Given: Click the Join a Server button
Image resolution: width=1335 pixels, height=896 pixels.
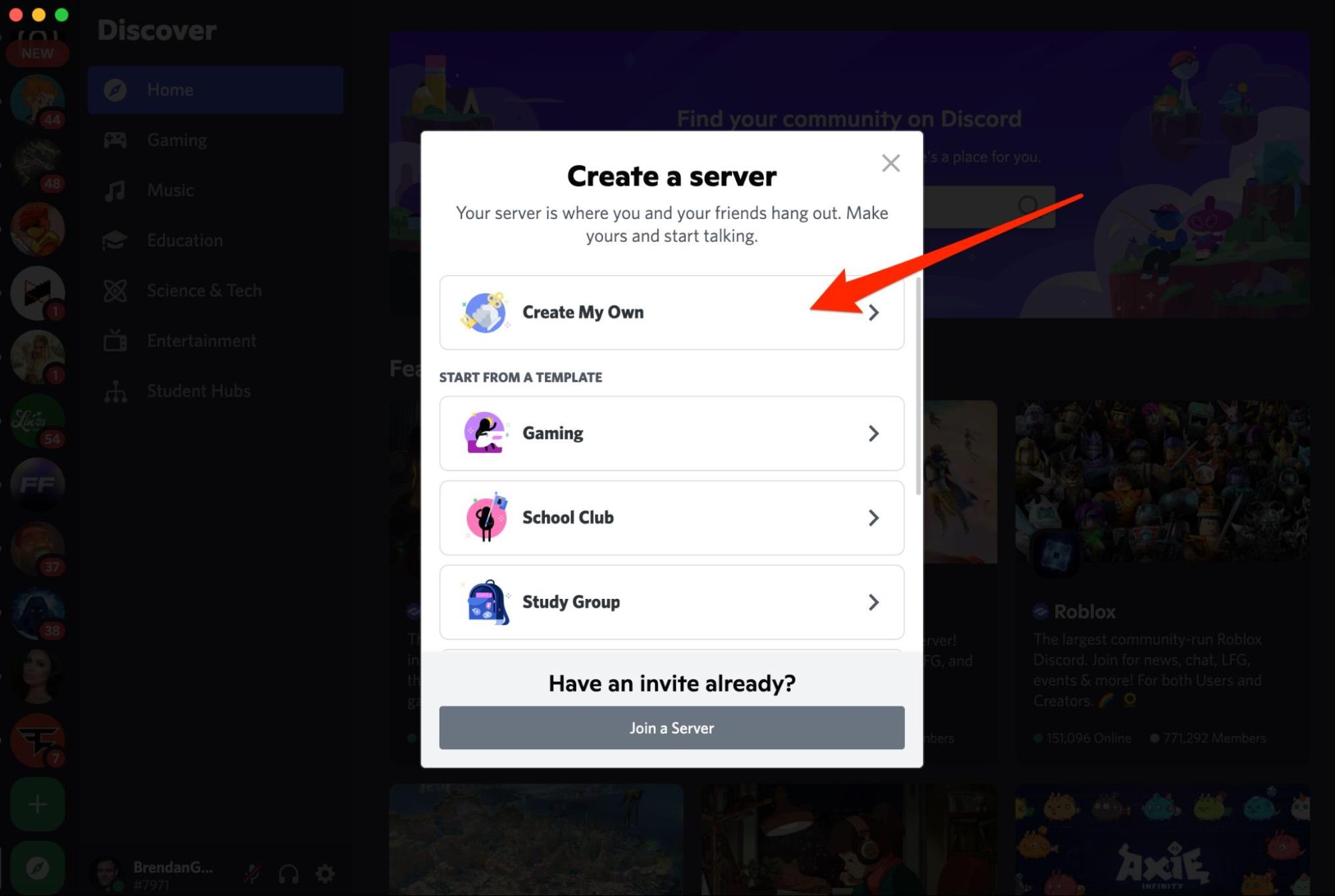Looking at the screenshot, I should point(672,727).
